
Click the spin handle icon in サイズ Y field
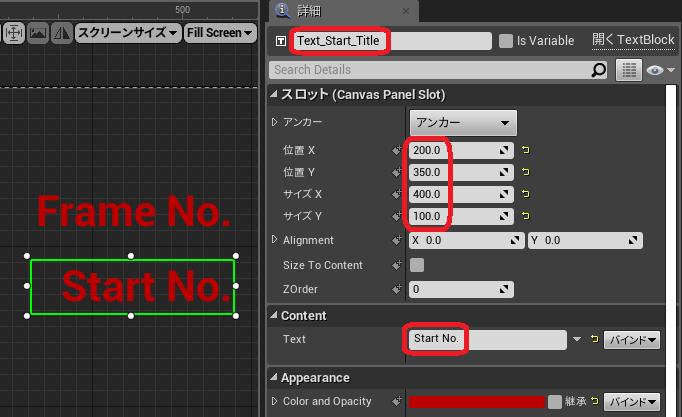(504, 216)
